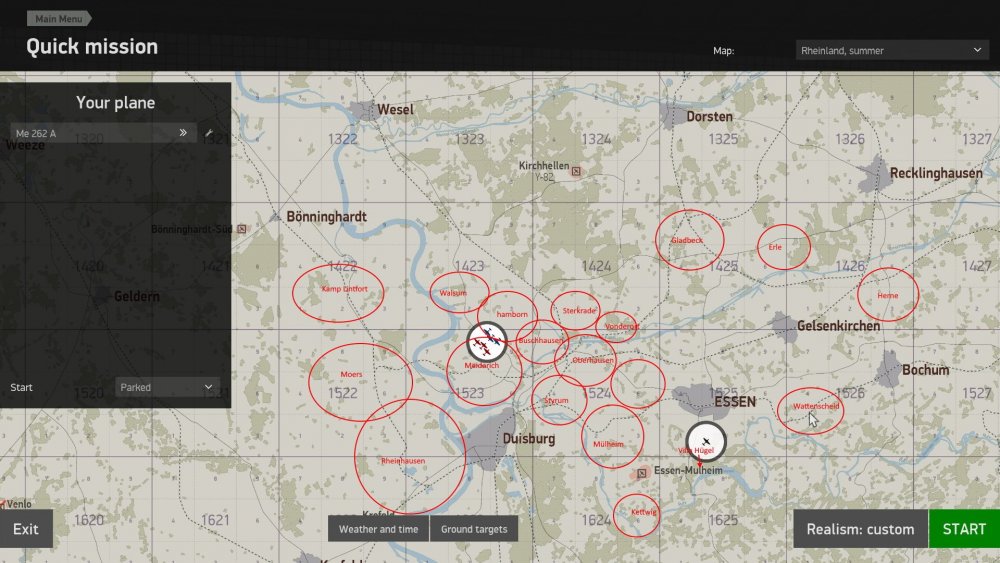Expand the Rheinland, summer map dropdown
1000x563 pixels.
pyautogui.click(x=892, y=50)
